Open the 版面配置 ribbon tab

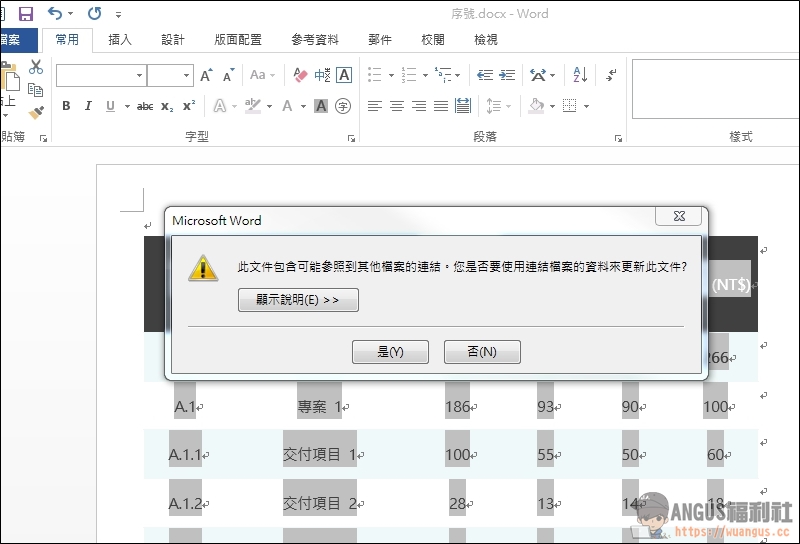point(238,40)
